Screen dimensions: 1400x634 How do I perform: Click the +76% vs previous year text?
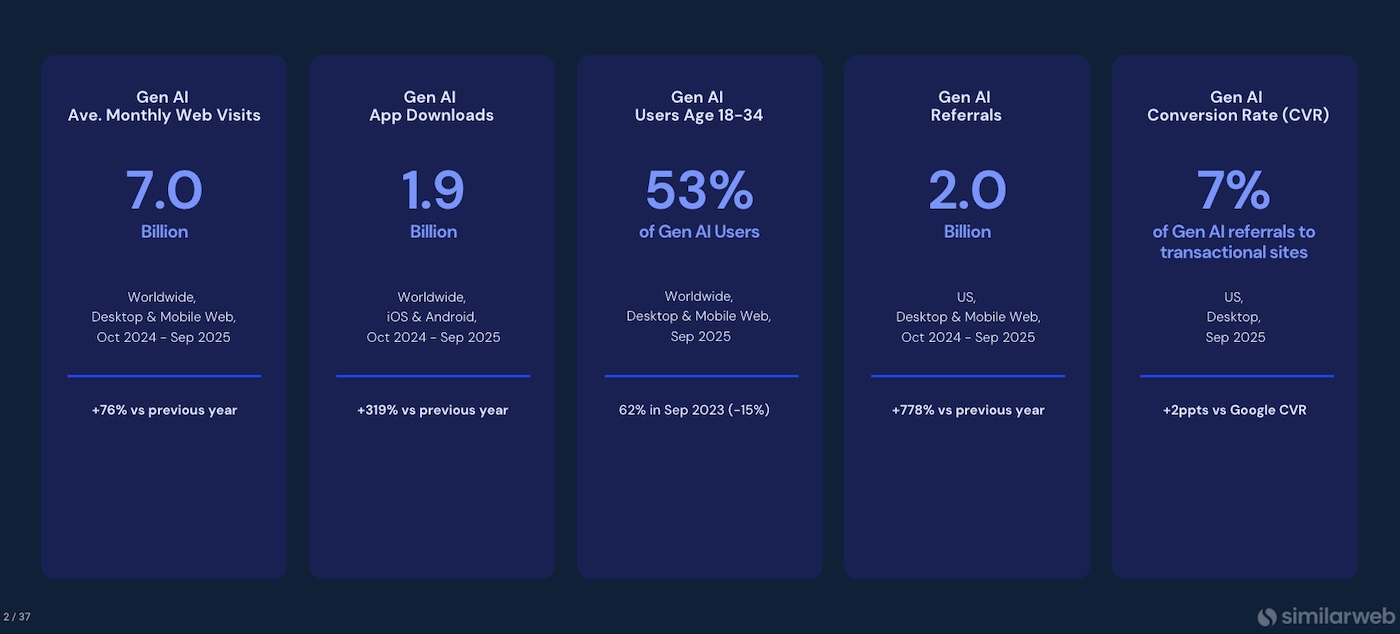pyautogui.click(x=164, y=410)
